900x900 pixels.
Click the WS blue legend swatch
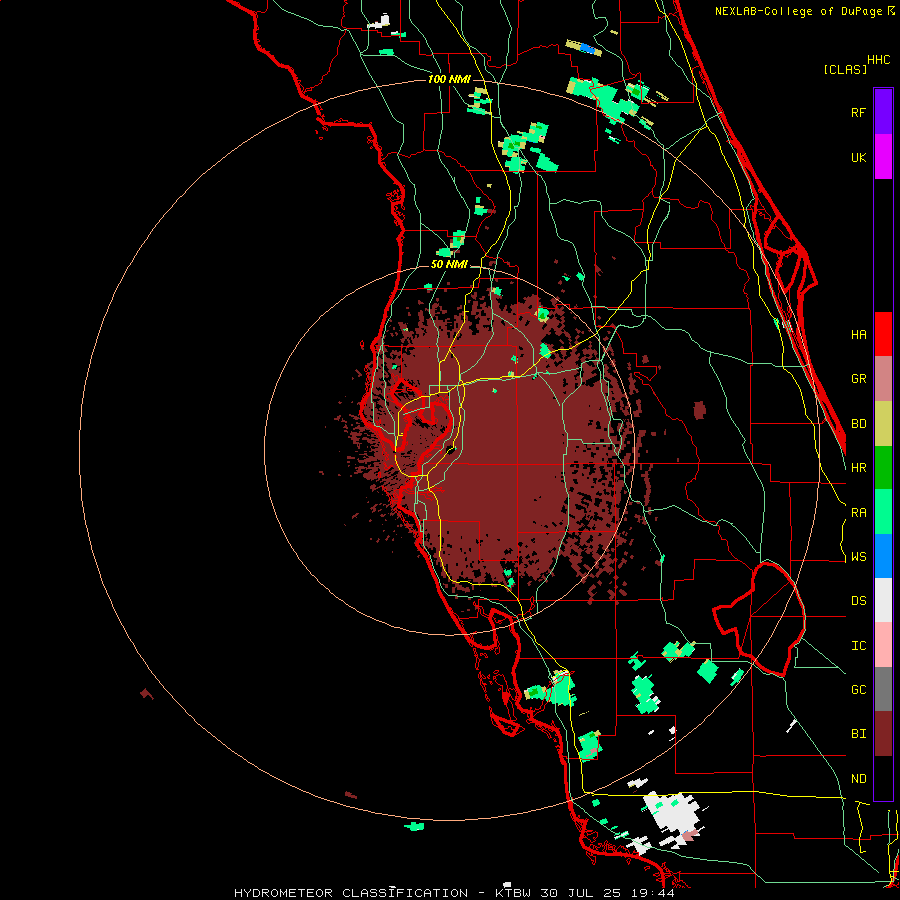tap(883, 556)
